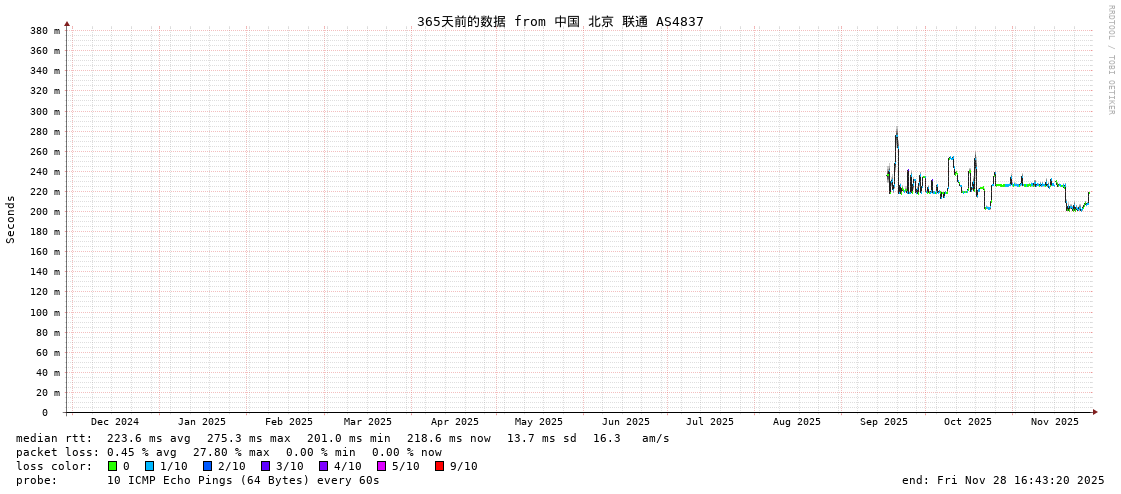Click the Oct 2025 x-axis label
The width and height of the screenshot is (1121, 494).
(x=968, y=422)
